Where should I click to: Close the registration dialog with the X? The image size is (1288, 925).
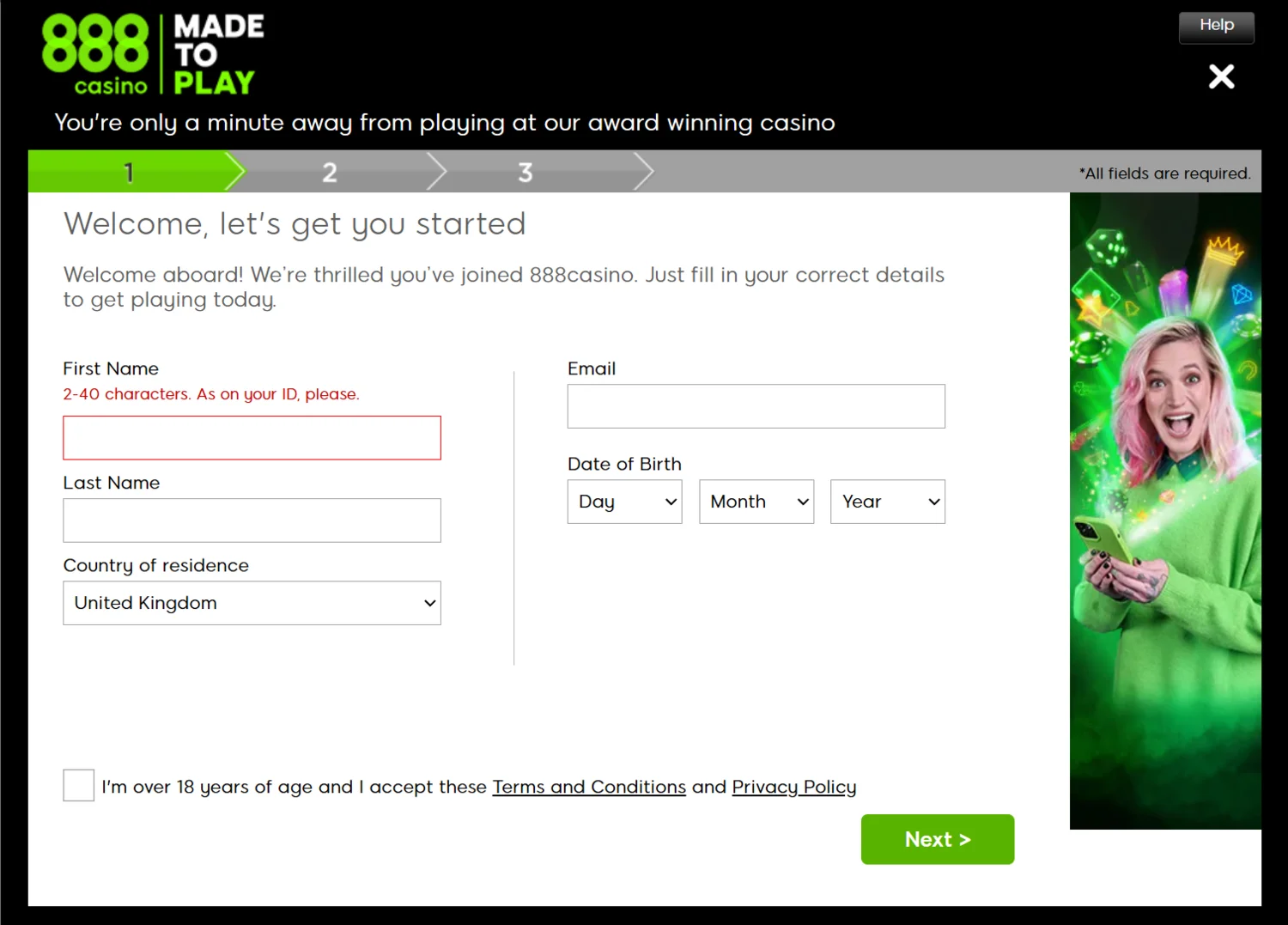point(1221,76)
